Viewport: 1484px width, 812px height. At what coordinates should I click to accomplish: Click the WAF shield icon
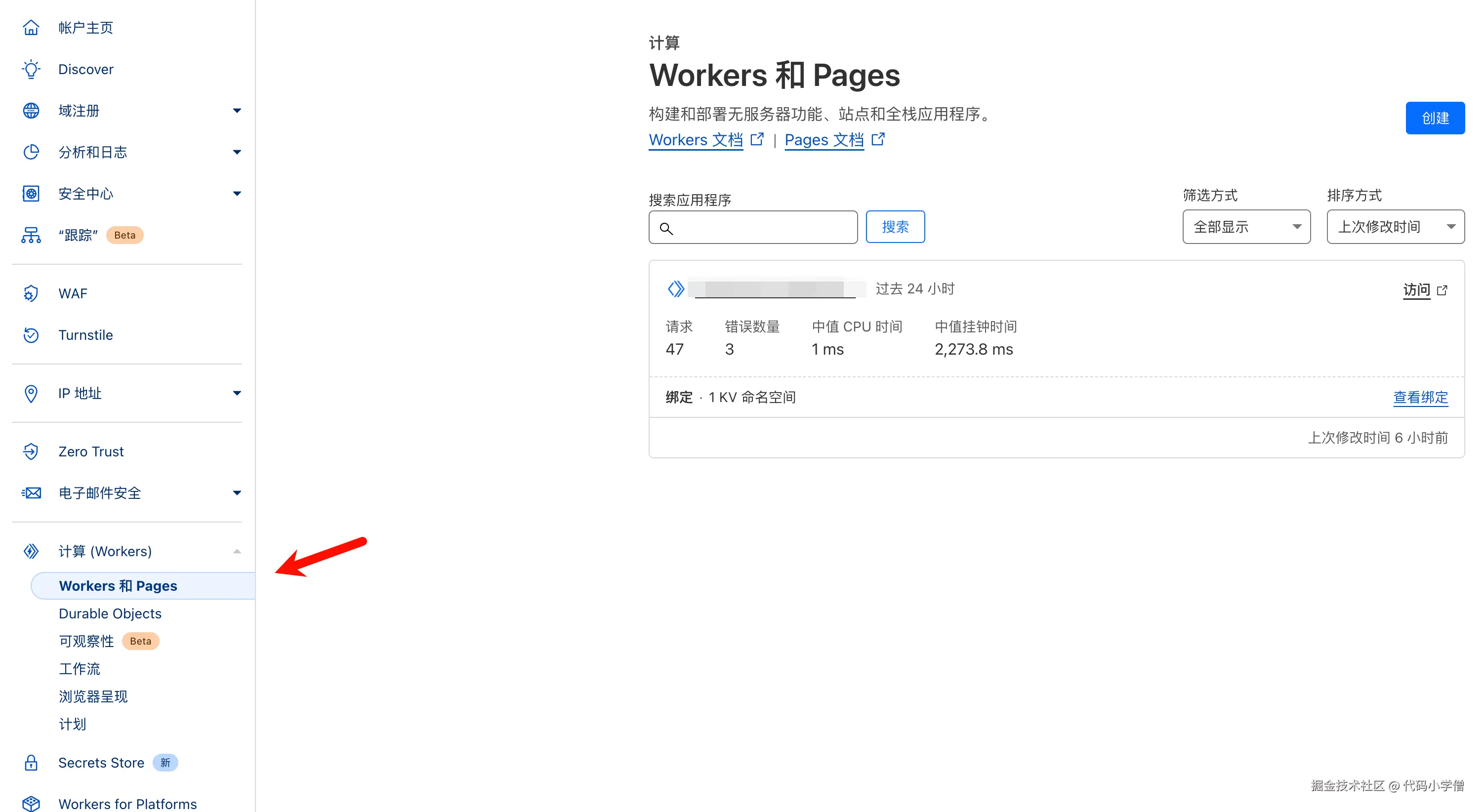31,294
